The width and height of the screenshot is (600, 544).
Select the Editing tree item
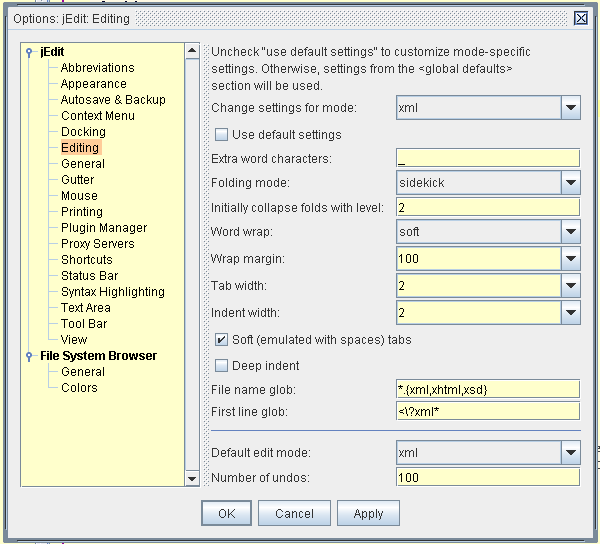pyautogui.click(x=80, y=148)
